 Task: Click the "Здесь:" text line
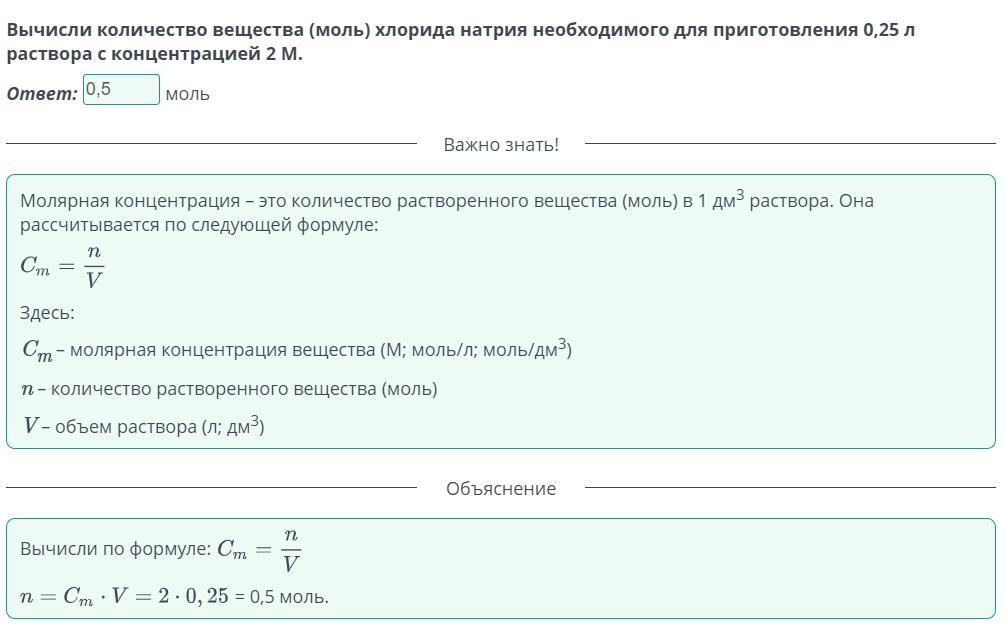47,313
